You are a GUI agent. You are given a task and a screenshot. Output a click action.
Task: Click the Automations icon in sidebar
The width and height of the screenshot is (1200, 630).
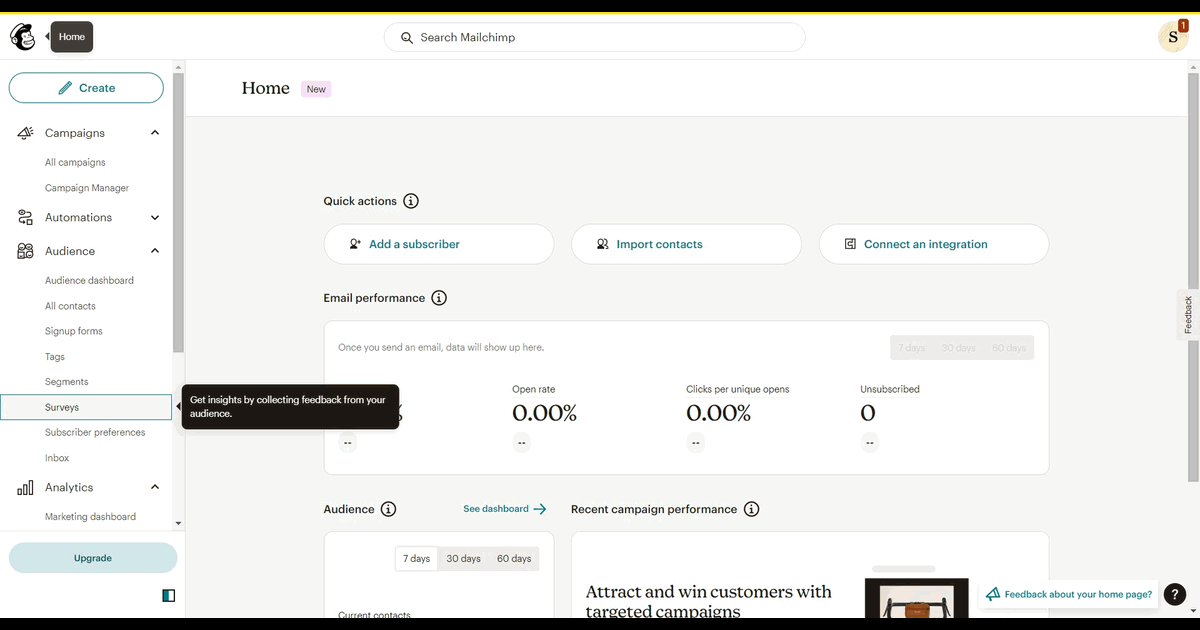(x=25, y=218)
